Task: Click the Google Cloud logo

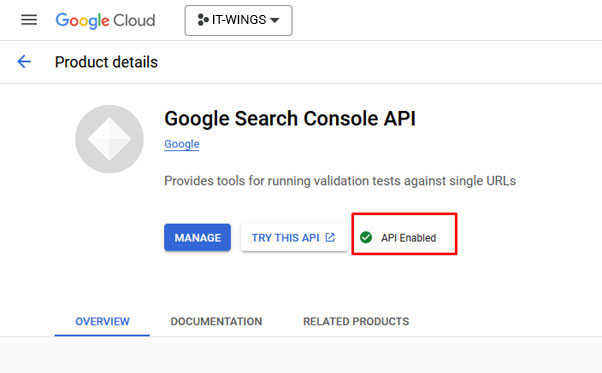Action: point(105,20)
